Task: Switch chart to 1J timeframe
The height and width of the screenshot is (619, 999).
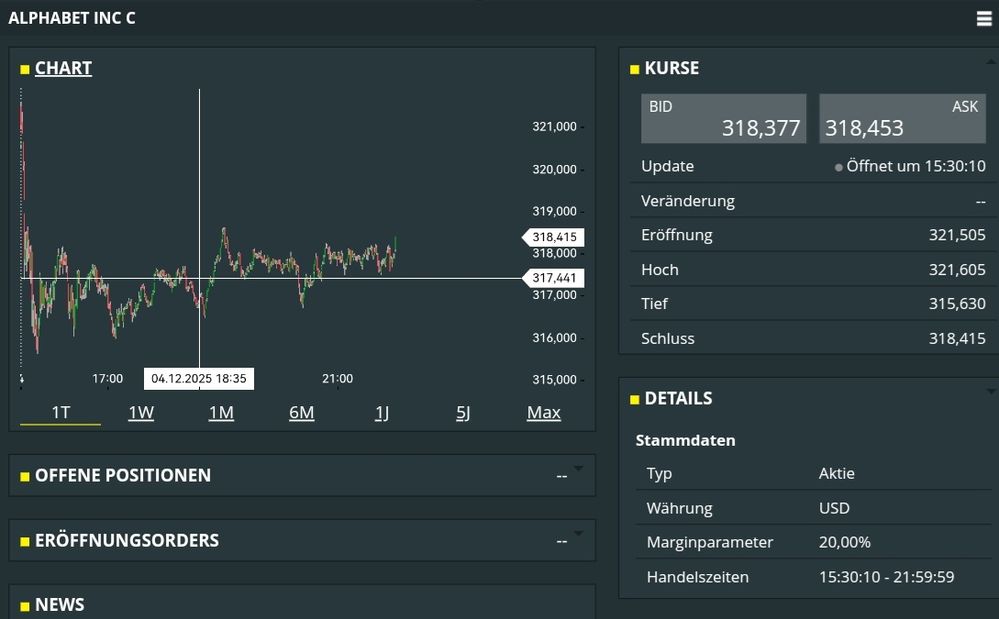Action: (382, 413)
